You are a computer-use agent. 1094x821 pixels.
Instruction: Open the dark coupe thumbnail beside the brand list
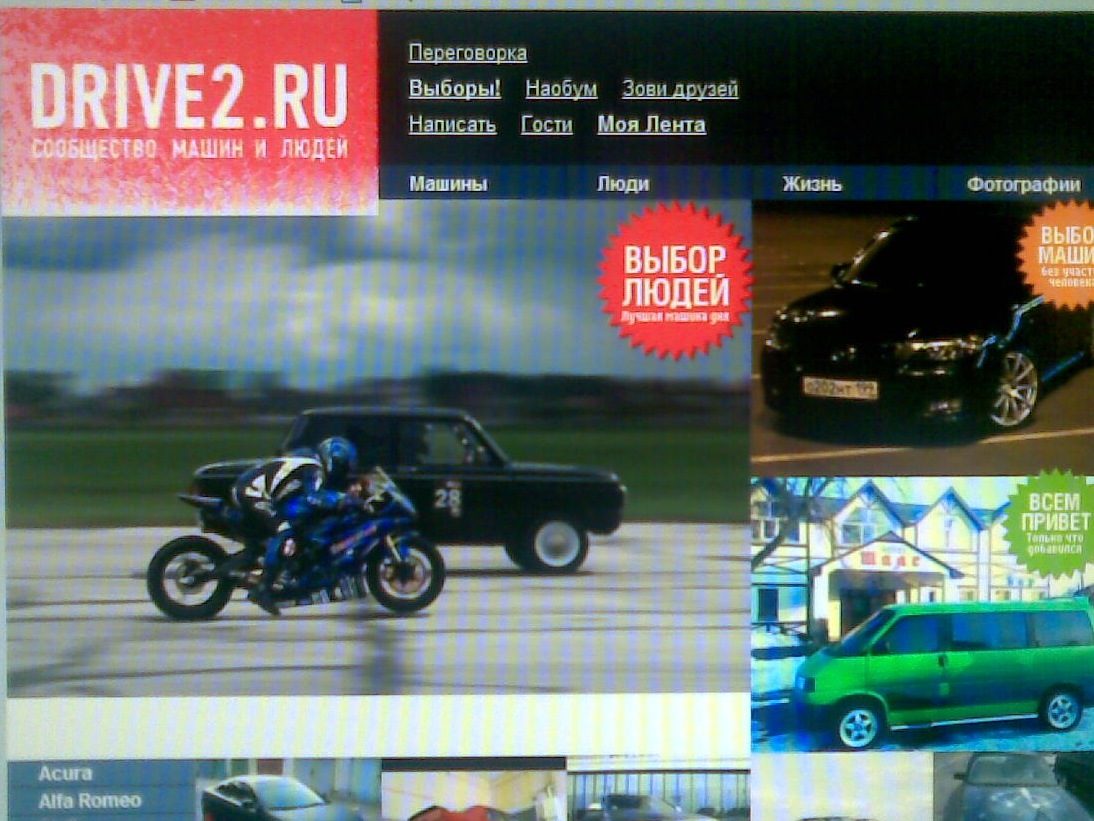pos(287,792)
